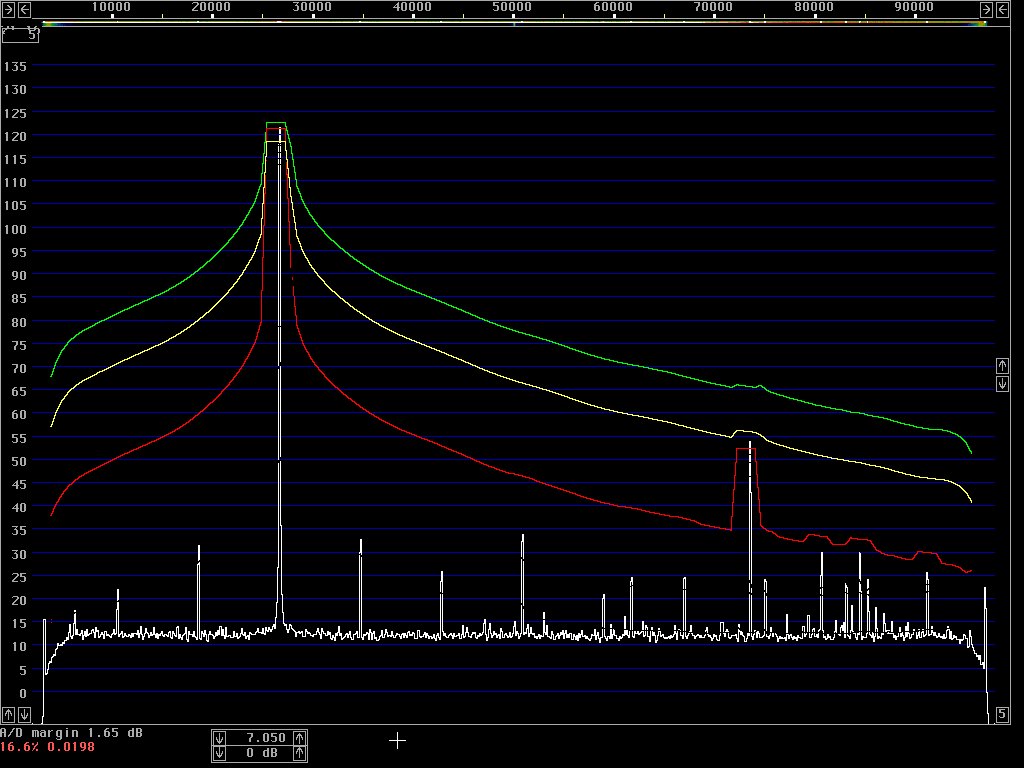Click the waterfall color strip below the frequency scale

[x=514, y=24]
